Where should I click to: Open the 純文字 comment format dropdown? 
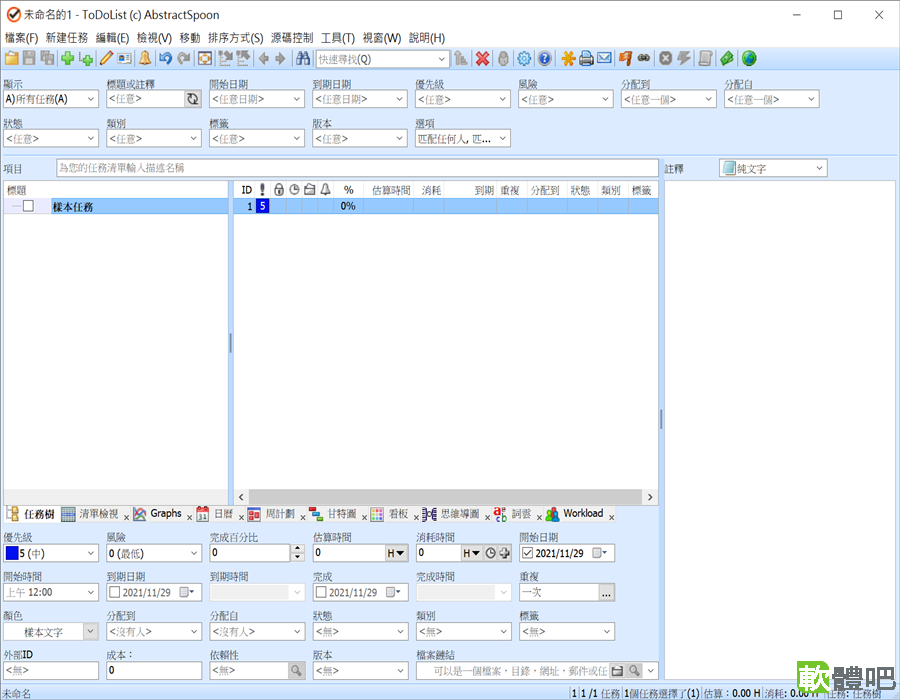773,169
